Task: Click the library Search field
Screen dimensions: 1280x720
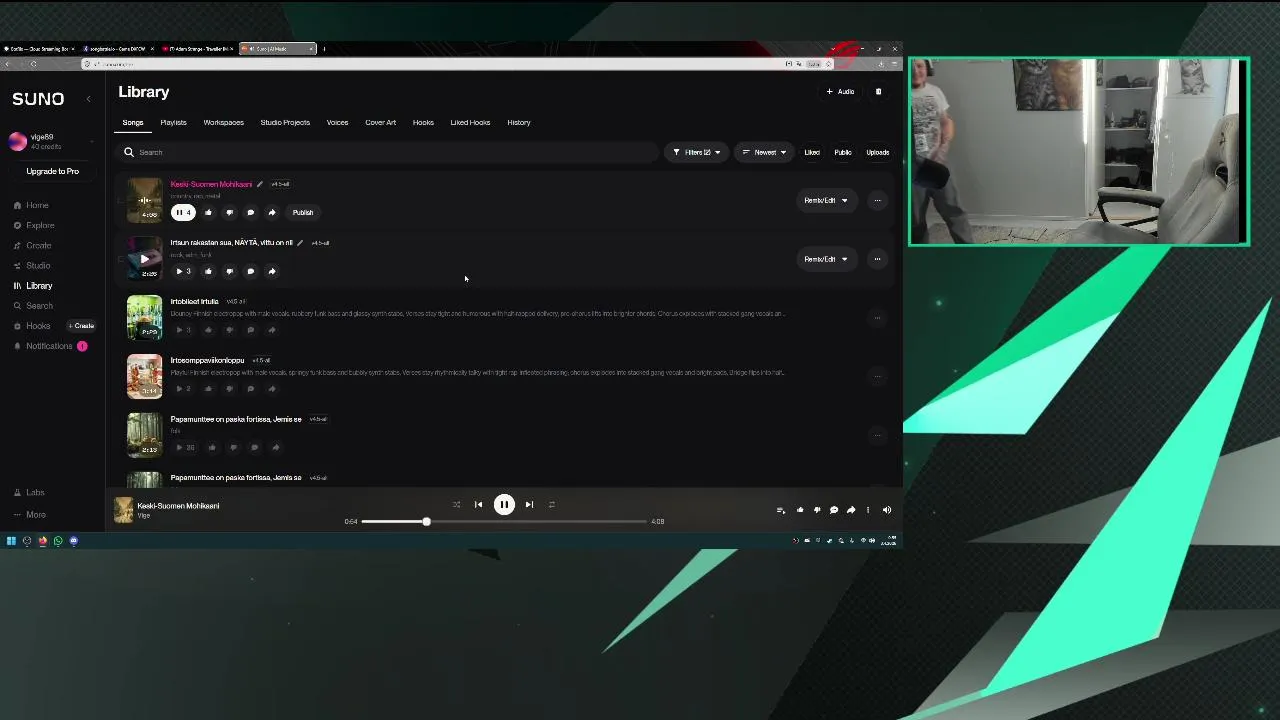Action: coord(388,152)
